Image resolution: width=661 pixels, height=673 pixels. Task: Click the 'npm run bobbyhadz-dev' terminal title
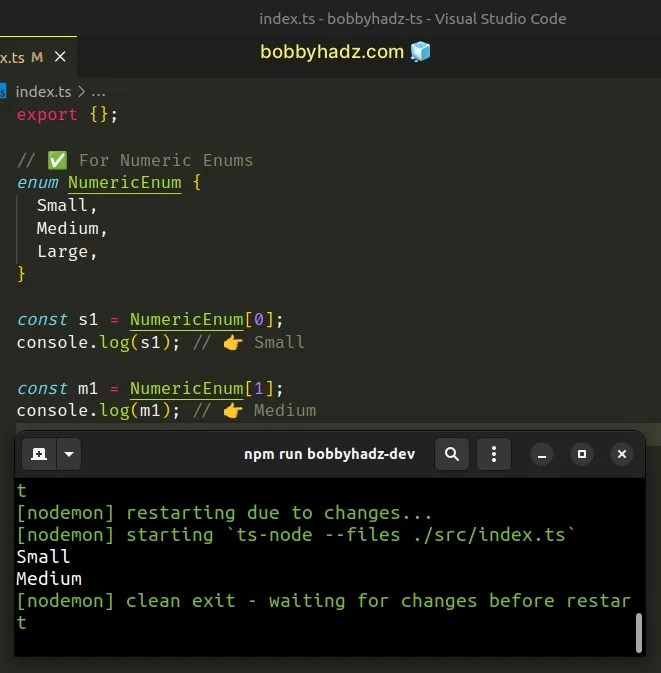(x=330, y=454)
